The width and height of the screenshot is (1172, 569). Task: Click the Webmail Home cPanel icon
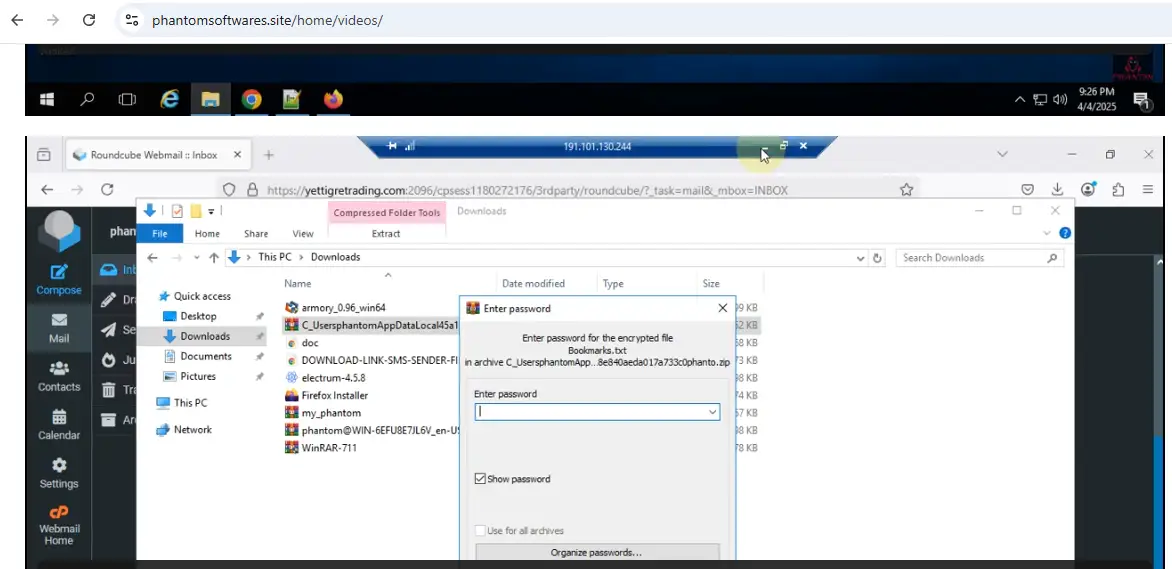point(59,513)
